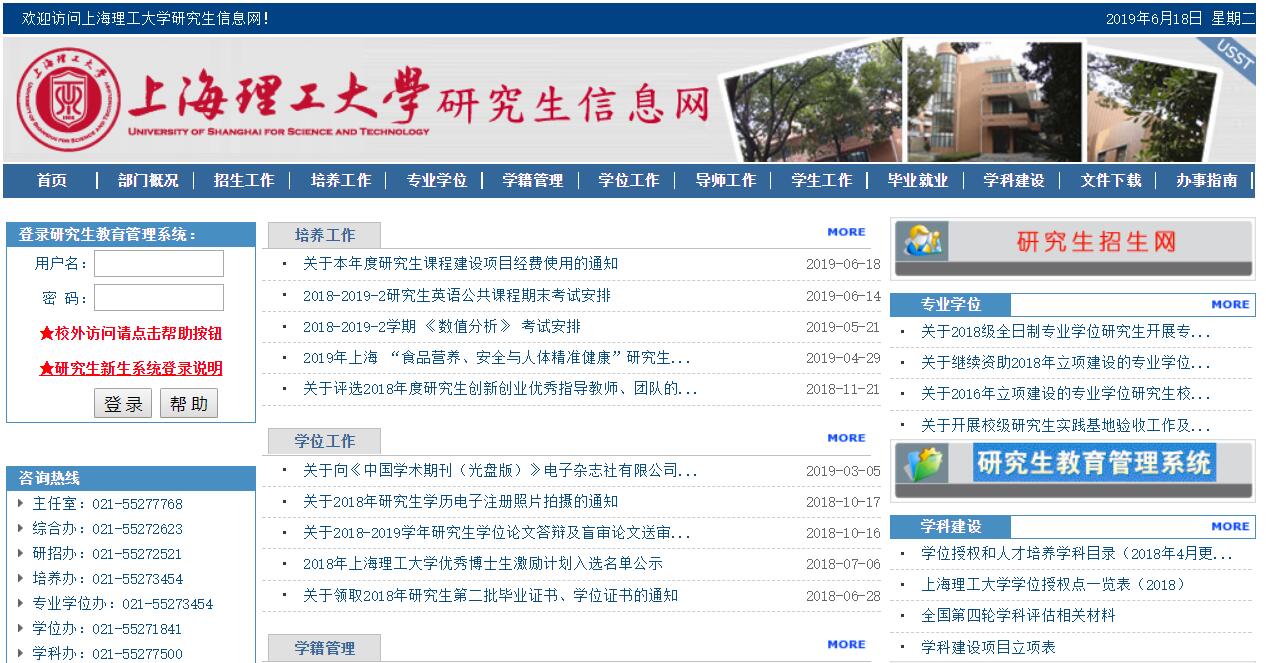This screenshot has height=663, width=1266.
Task: Click the brick building photo in header
Action: pyautogui.click(x=995, y=102)
